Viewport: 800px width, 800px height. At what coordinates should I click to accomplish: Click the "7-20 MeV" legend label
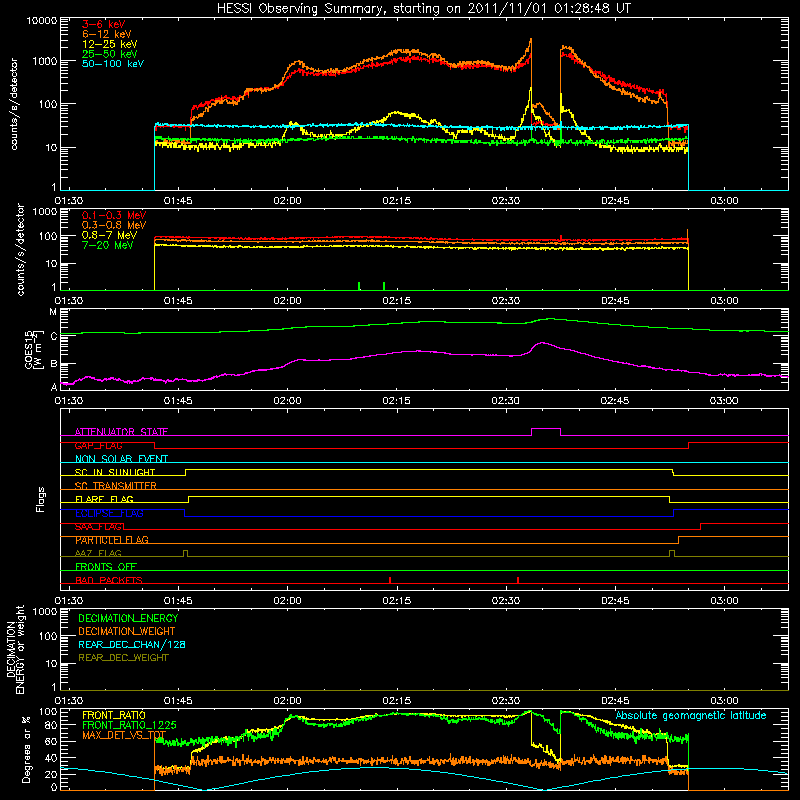click(x=108, y=245)
